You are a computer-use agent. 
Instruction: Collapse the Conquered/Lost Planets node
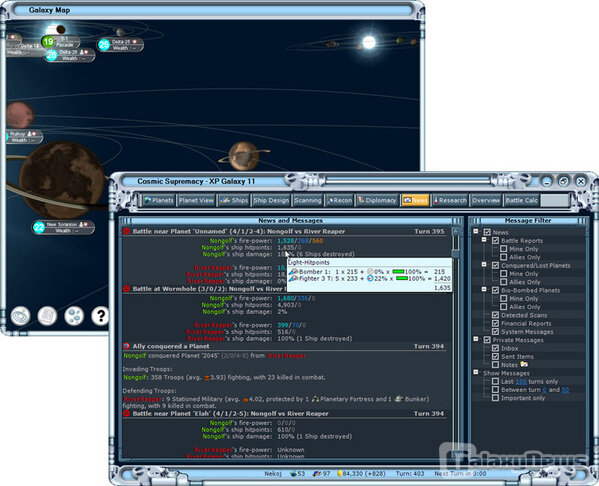tap(484, 264)
